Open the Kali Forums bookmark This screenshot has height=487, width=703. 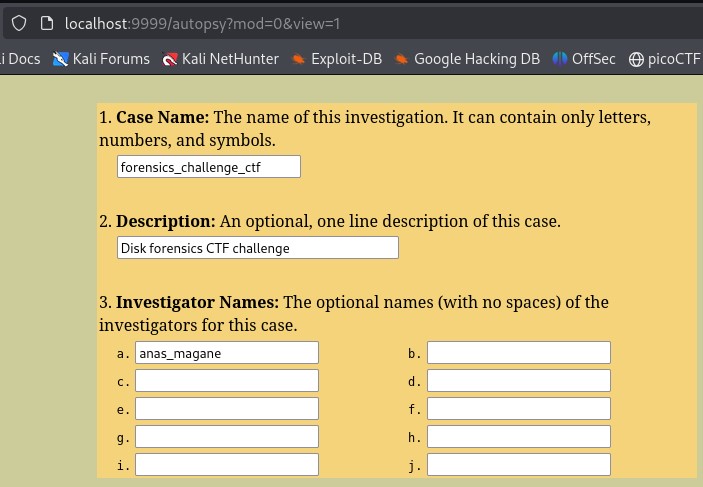101,59
